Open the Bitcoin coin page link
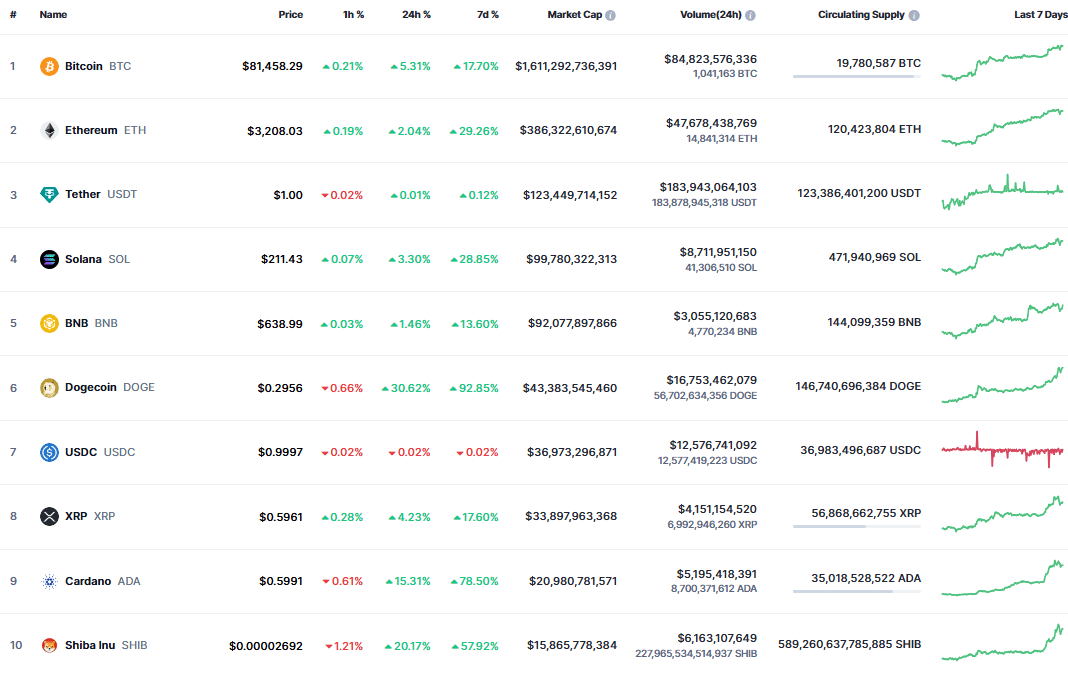 tap(84, 66)
